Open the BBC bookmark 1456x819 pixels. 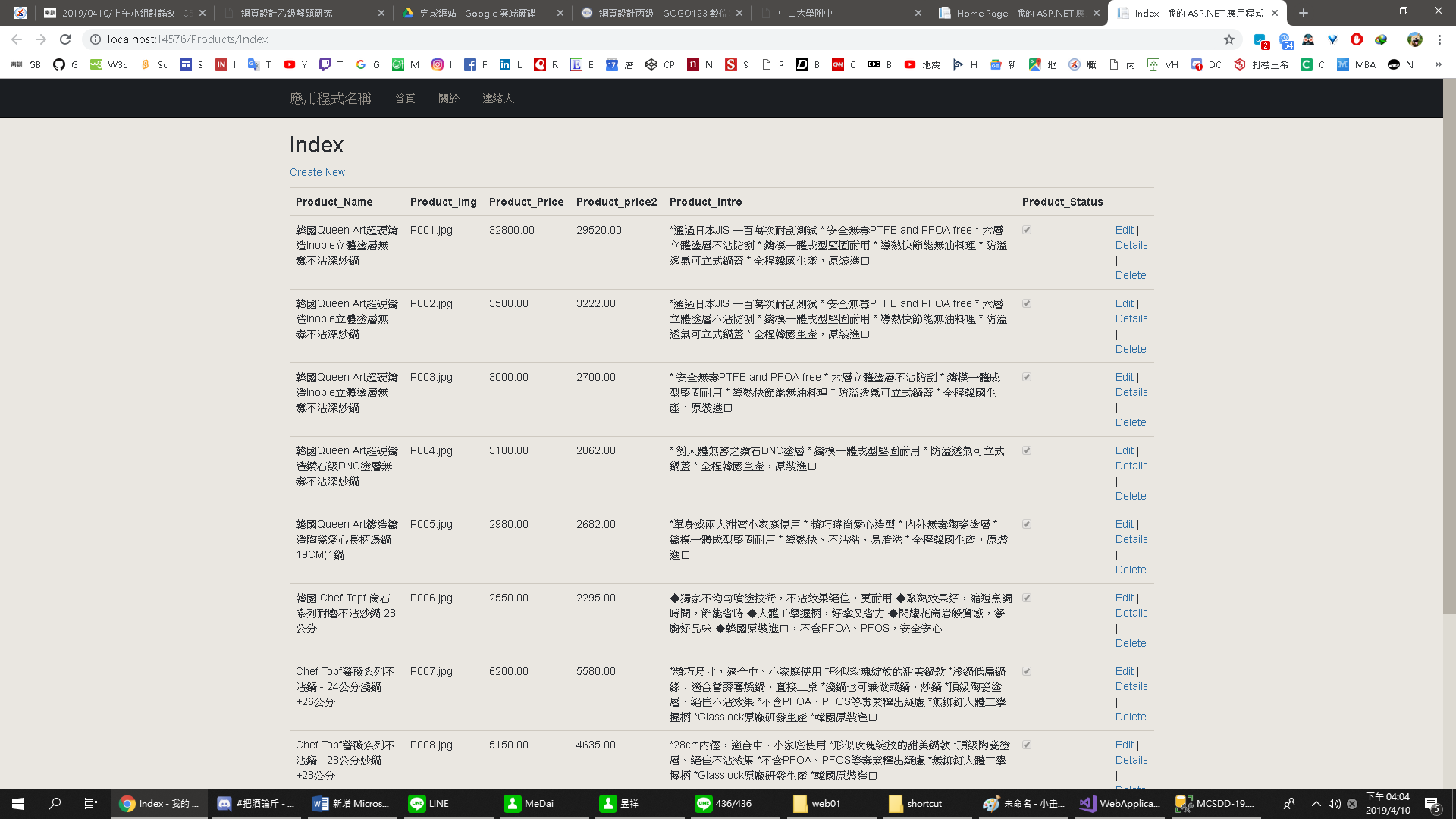tap(880, 64)
